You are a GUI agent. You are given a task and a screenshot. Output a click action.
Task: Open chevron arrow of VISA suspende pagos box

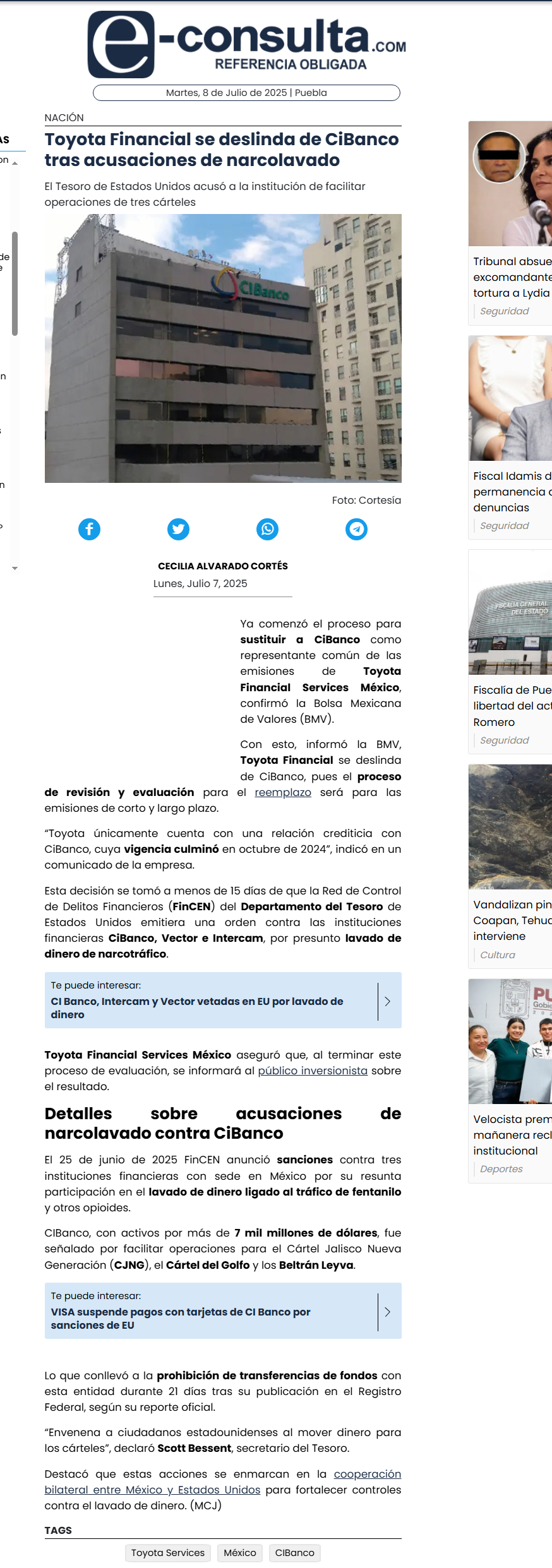click(388, 1312)
